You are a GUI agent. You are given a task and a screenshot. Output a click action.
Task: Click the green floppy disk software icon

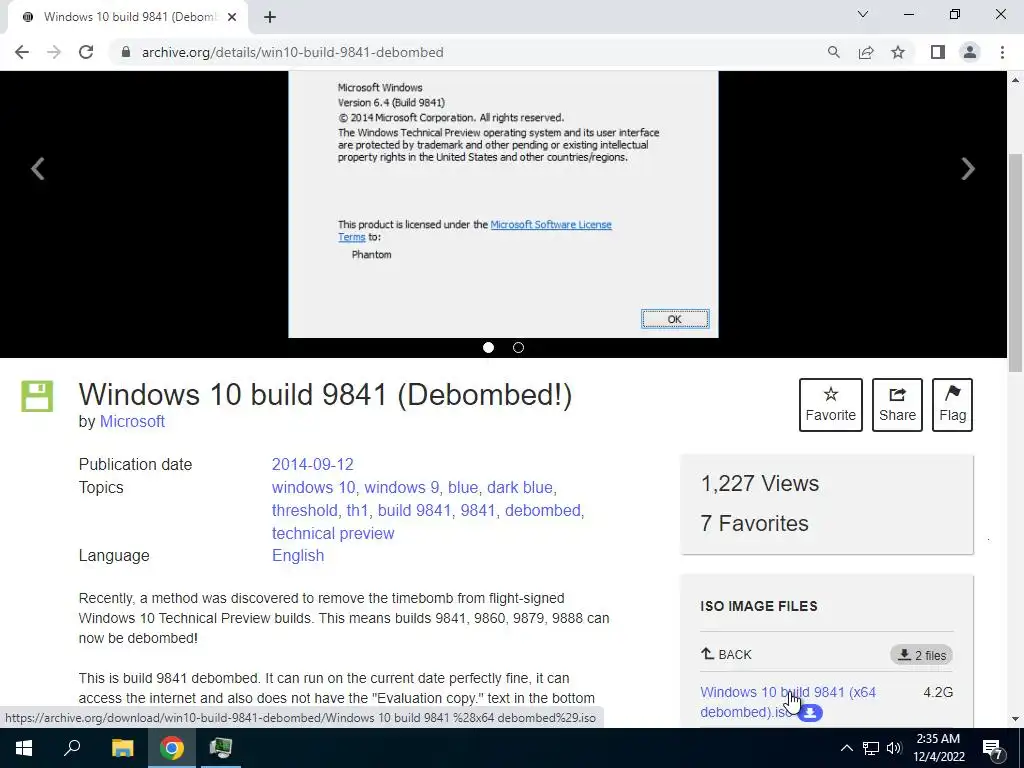37,396
